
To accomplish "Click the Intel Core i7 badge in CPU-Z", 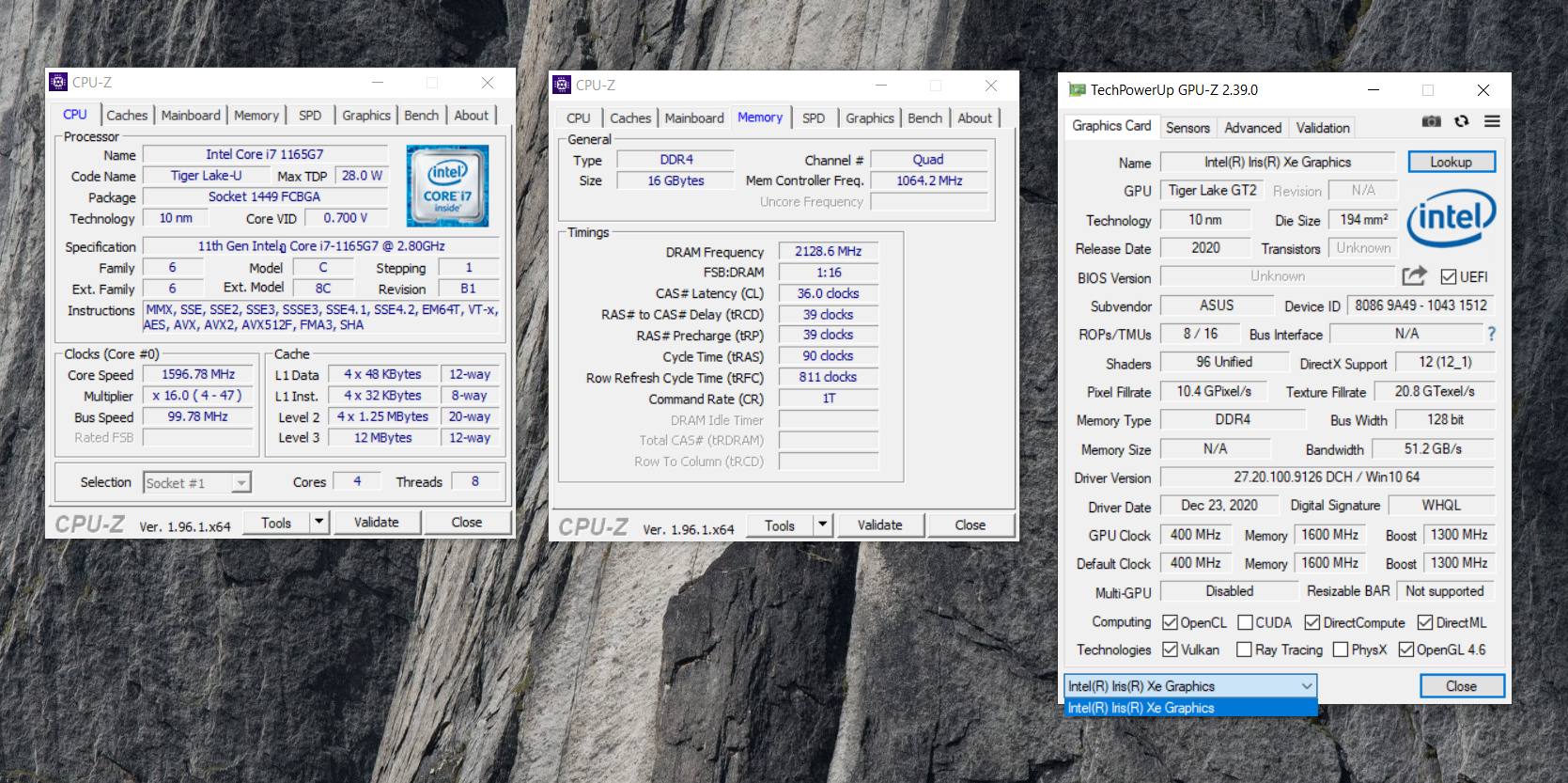I will [x=447, y=185].
